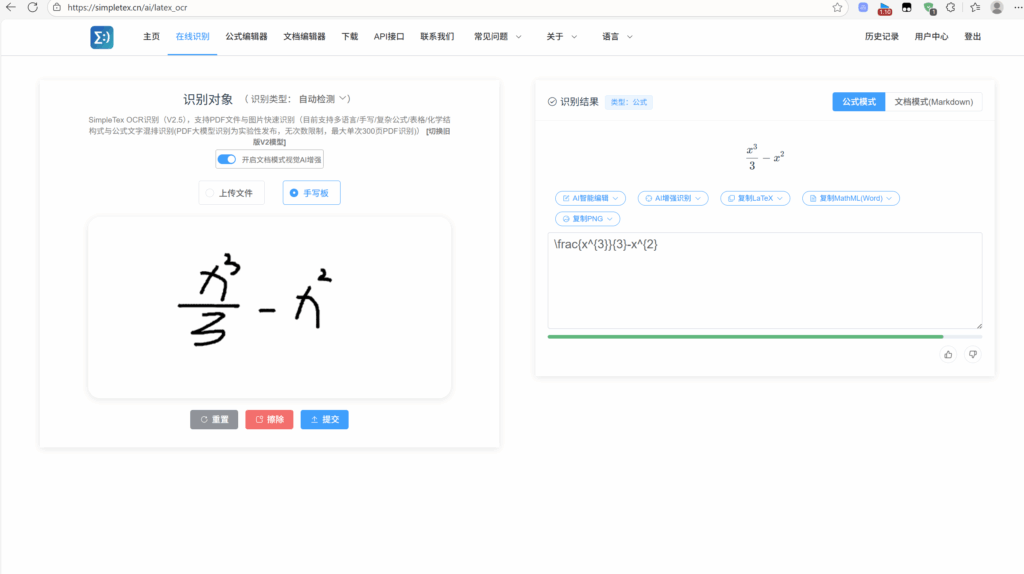Click the green confidence progress bar

[745, 337]
